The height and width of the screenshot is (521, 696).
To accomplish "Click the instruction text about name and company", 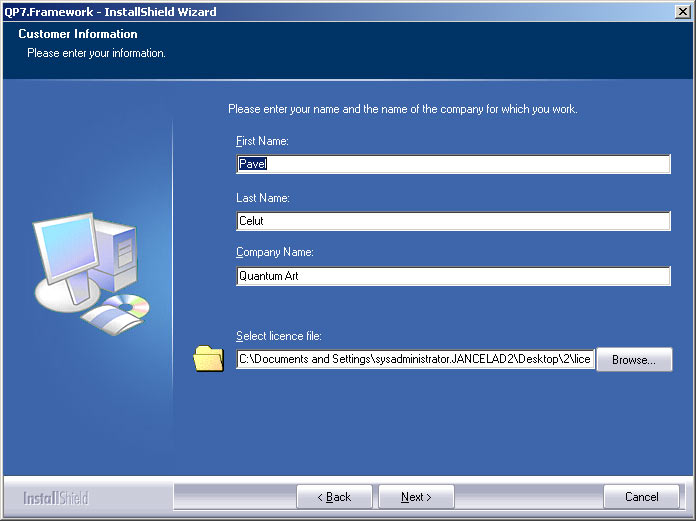I will coord(403,109).
